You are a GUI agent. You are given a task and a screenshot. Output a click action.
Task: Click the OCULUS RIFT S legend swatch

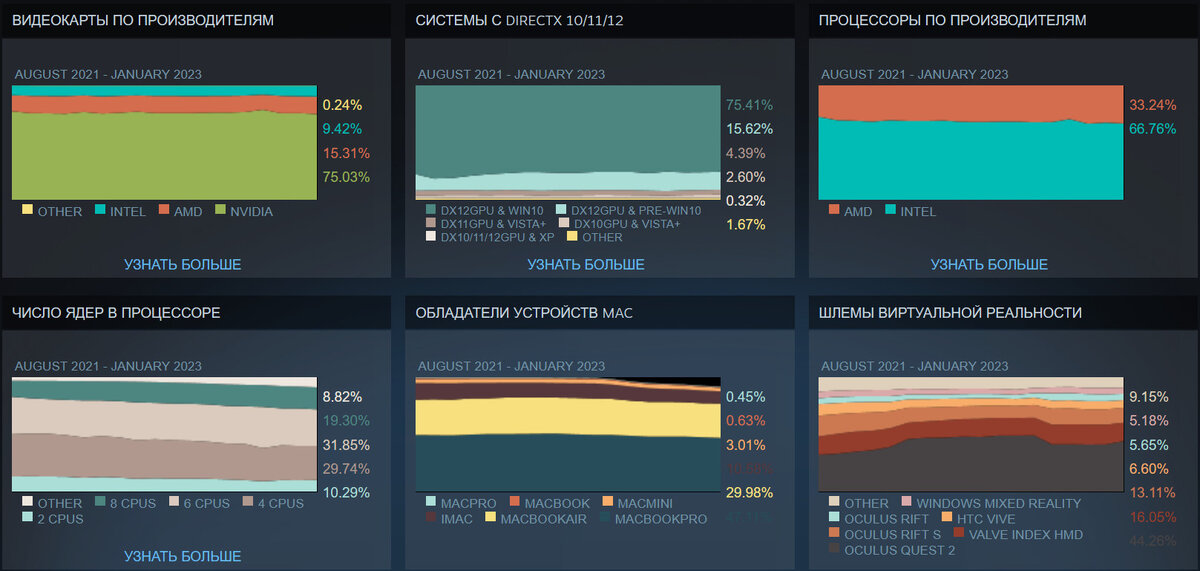point(834,534)
